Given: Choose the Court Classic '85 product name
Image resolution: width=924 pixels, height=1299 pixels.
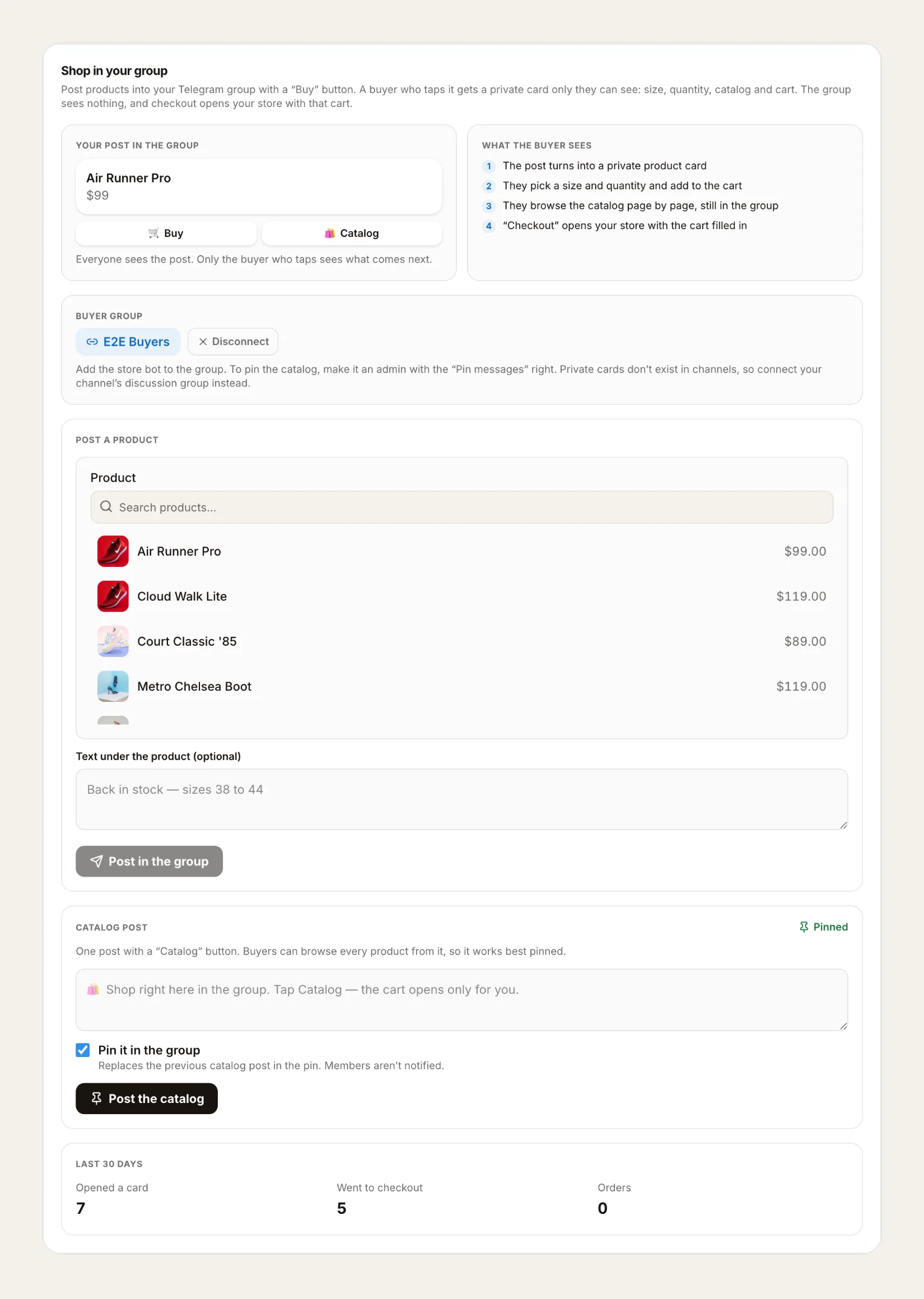Looking at the screenshot, I should point(186,641).
